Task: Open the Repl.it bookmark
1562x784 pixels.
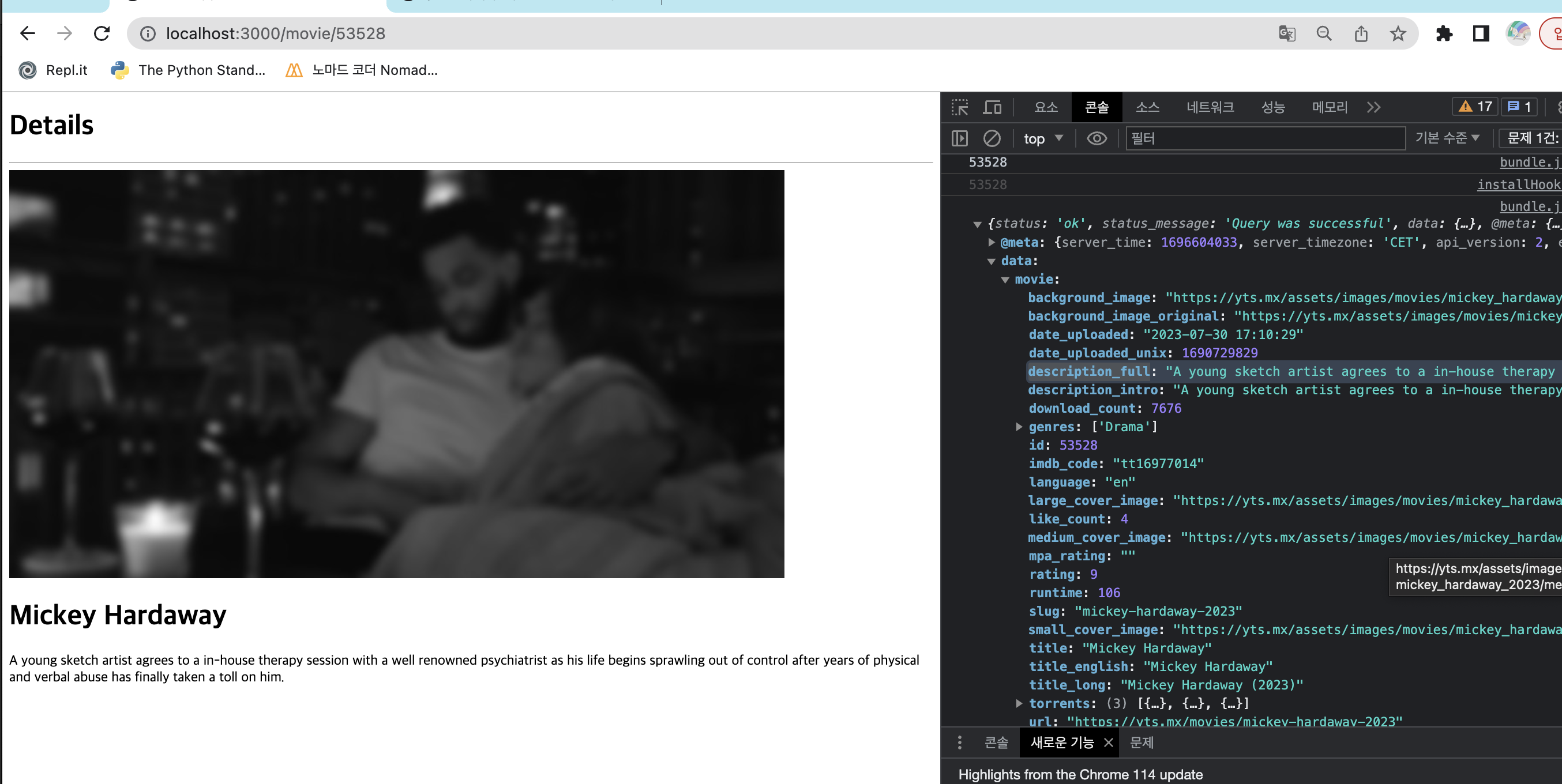Action: 54,70
